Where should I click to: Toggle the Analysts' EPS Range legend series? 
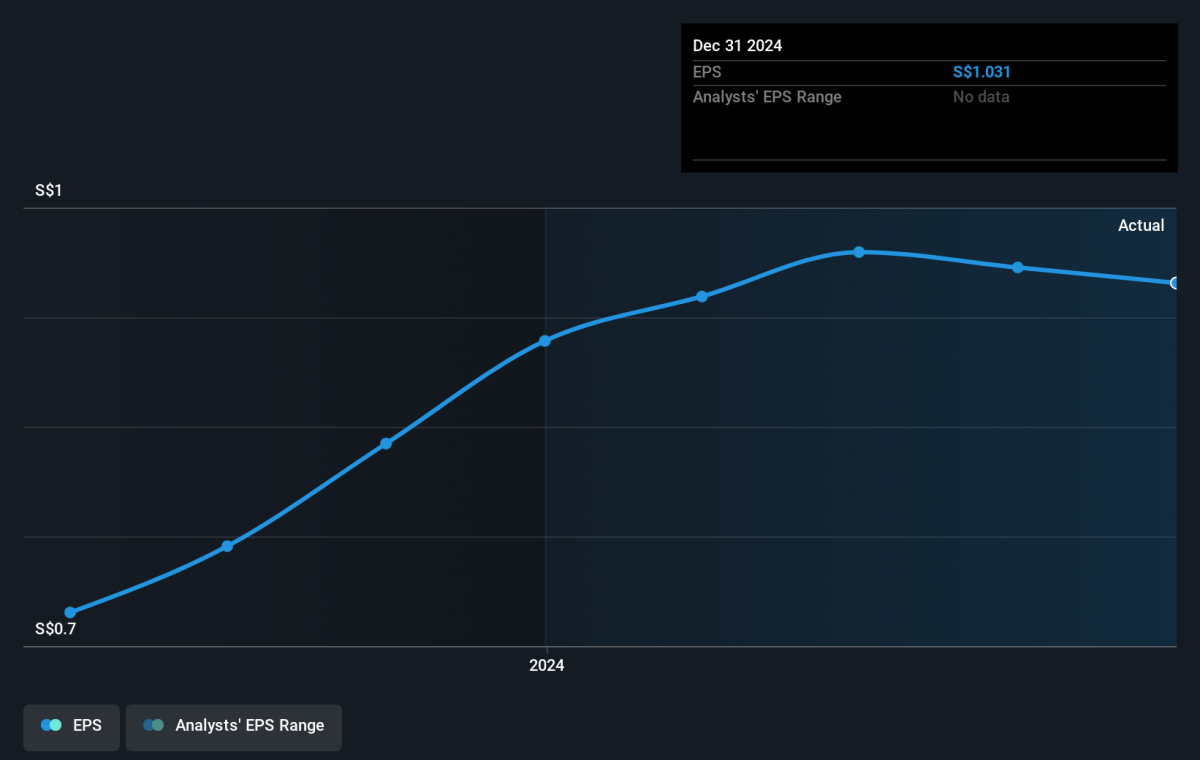point(233,726)
